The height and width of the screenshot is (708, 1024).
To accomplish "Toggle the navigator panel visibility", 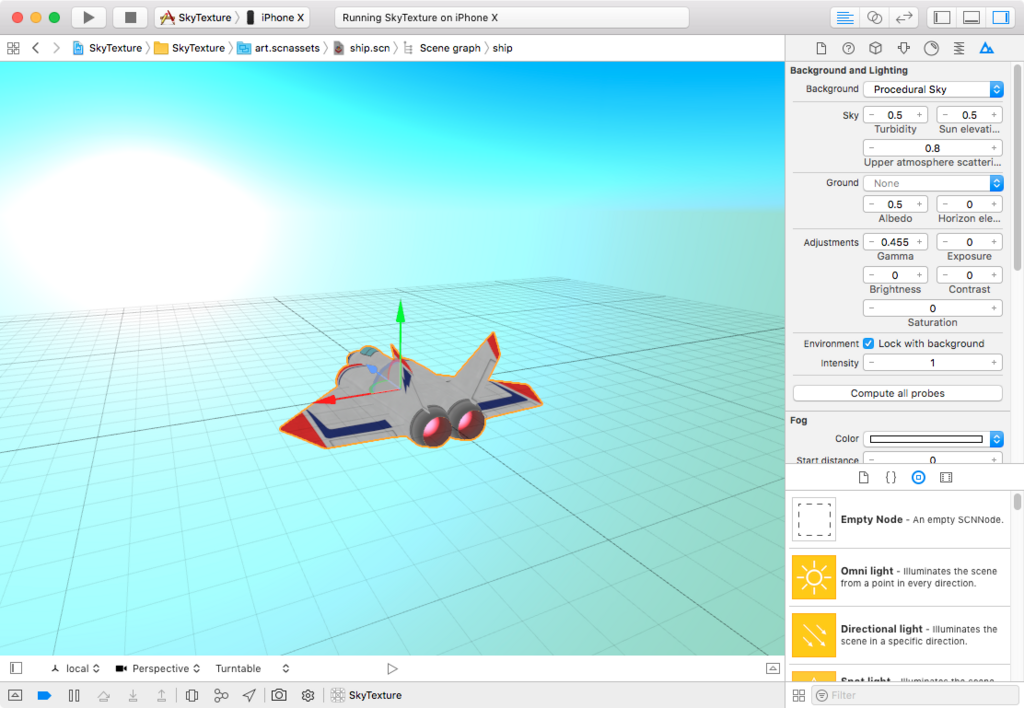I will [942, 18].
